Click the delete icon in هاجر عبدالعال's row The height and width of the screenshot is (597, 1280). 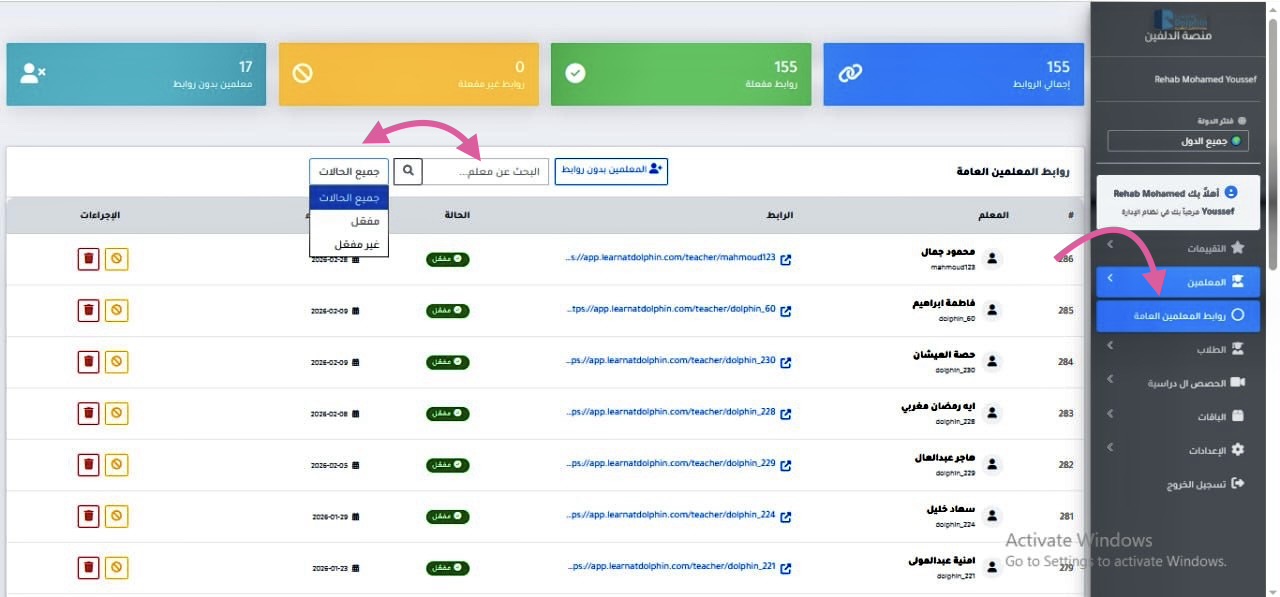pos(89,464)
